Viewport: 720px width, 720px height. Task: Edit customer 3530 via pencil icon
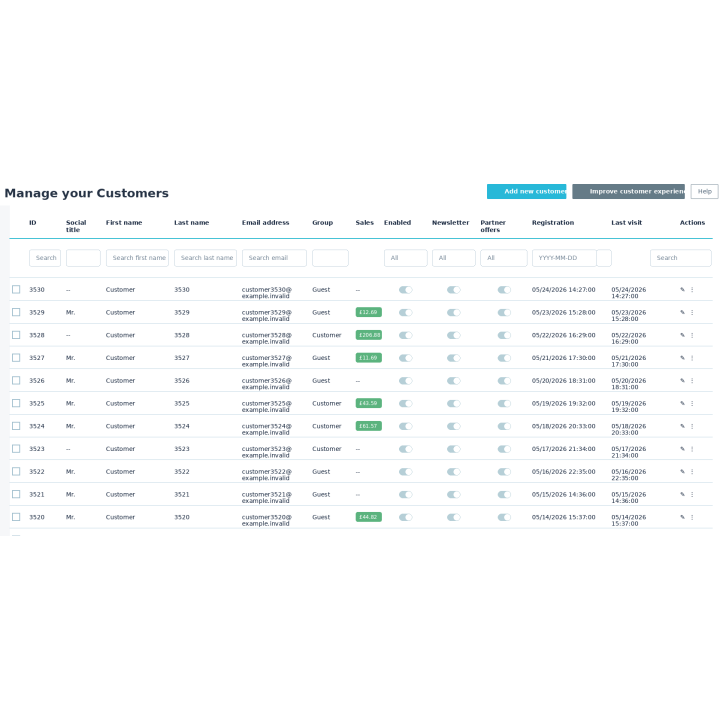click(x=682, y=289)
